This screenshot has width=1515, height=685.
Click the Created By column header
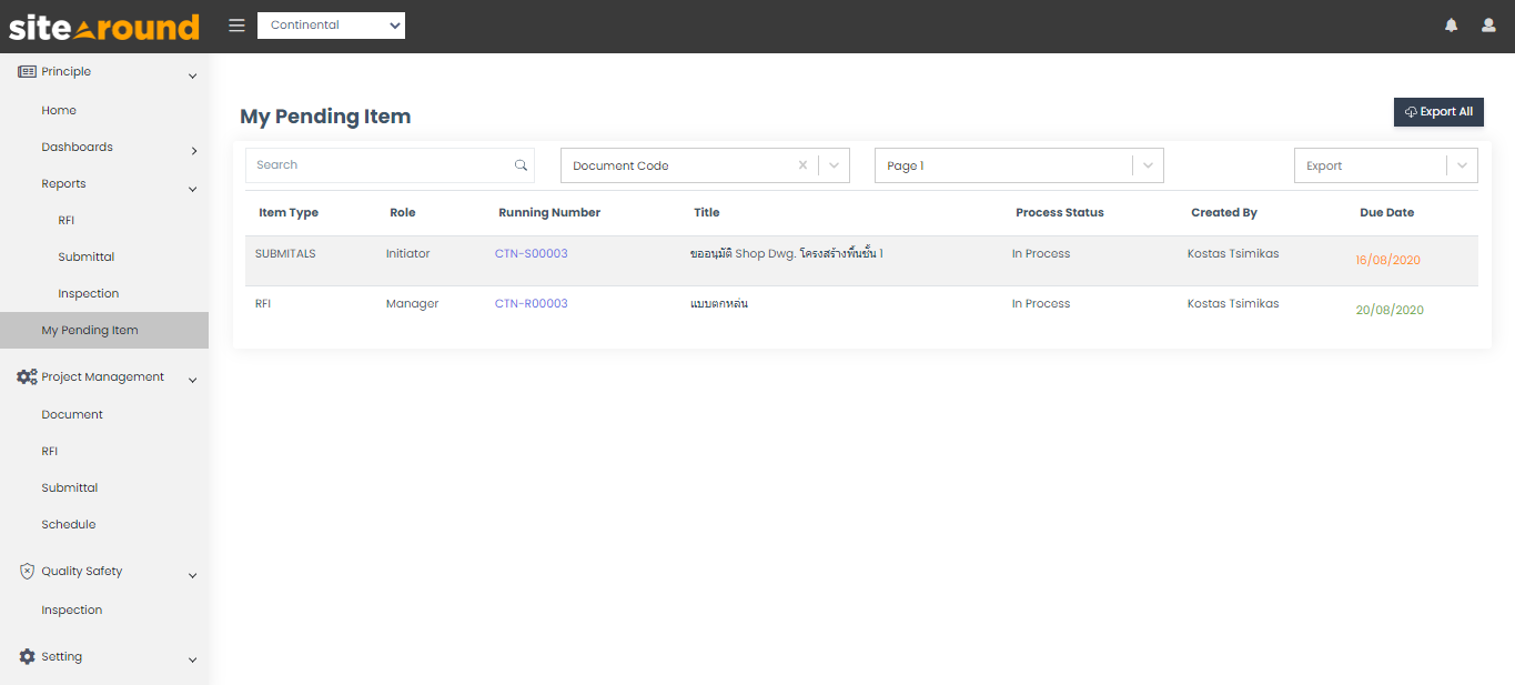pos(1224,212)
